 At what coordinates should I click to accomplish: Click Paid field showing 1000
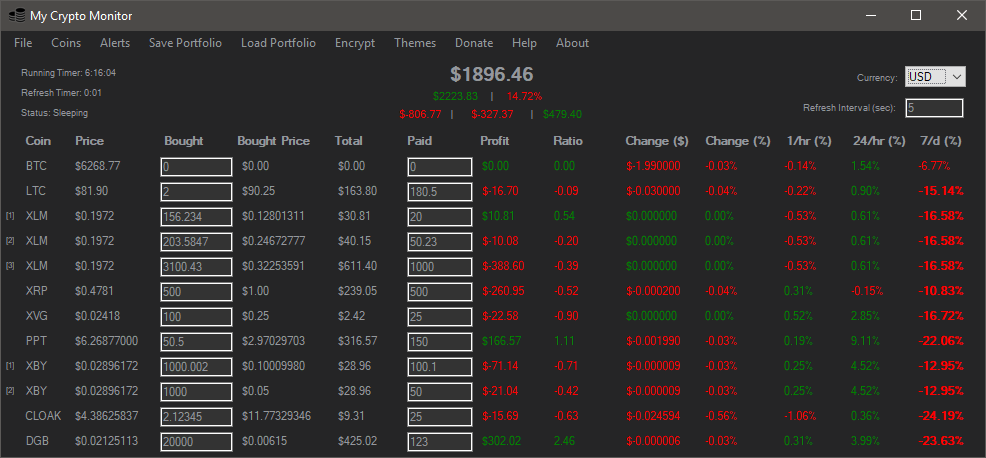[440, 267]
